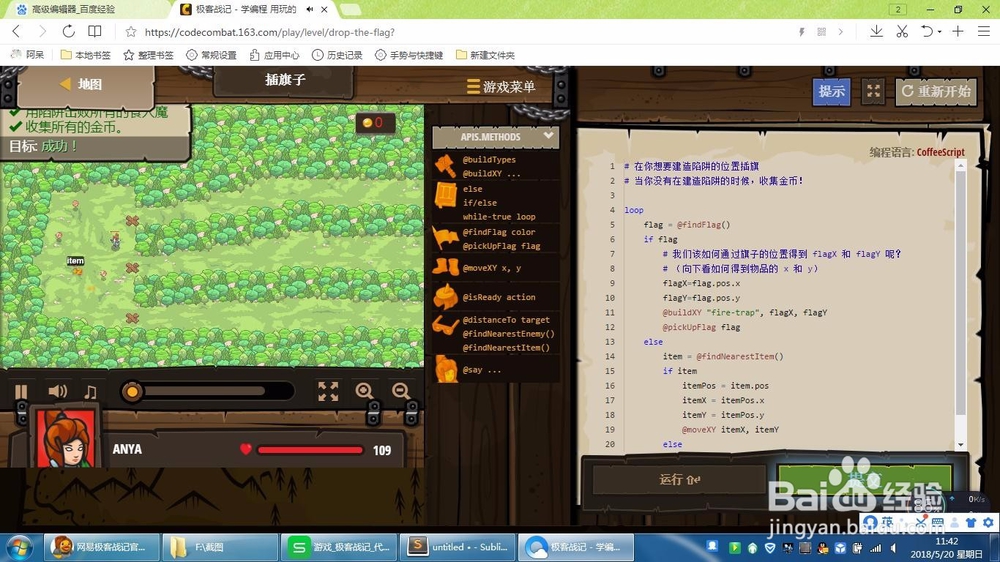Viewport: 1000px width, 562px height.
Task: Open the 新建文件夹 bookmarks folder
Action: tap(485, 55)
